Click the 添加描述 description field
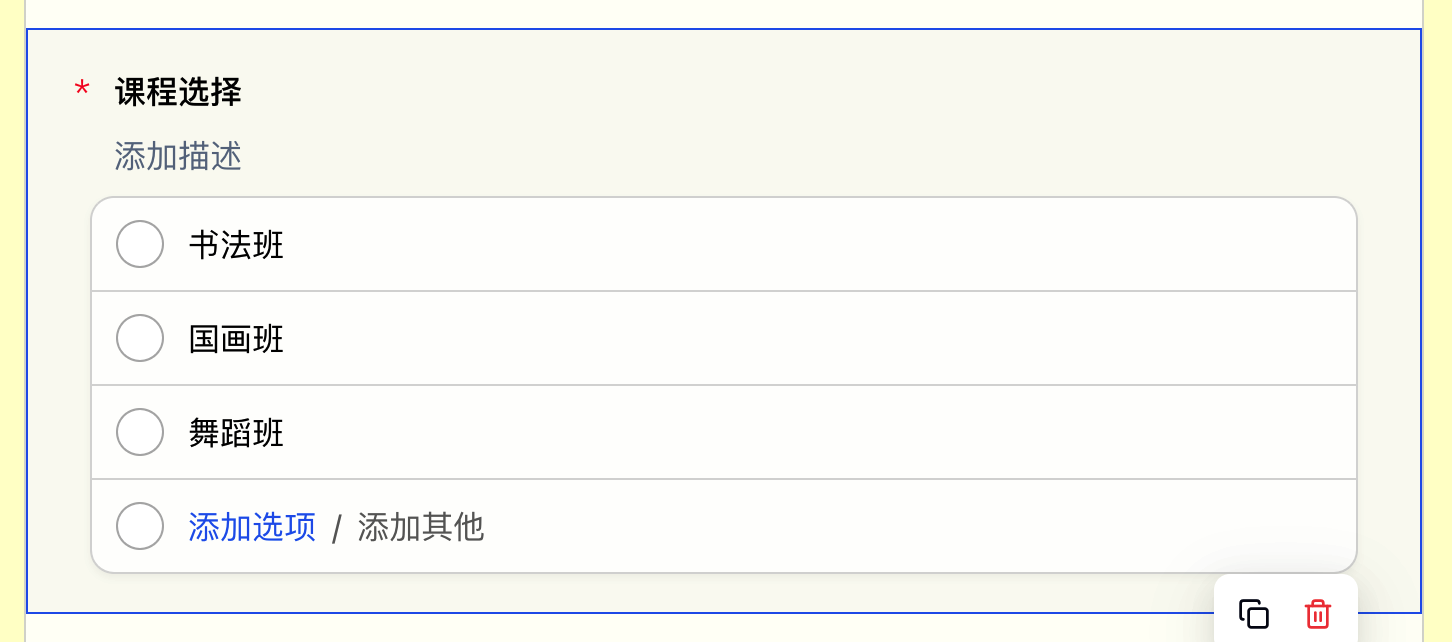The width and height of the screenshot is (1452, 642). [x=178, y=156]
